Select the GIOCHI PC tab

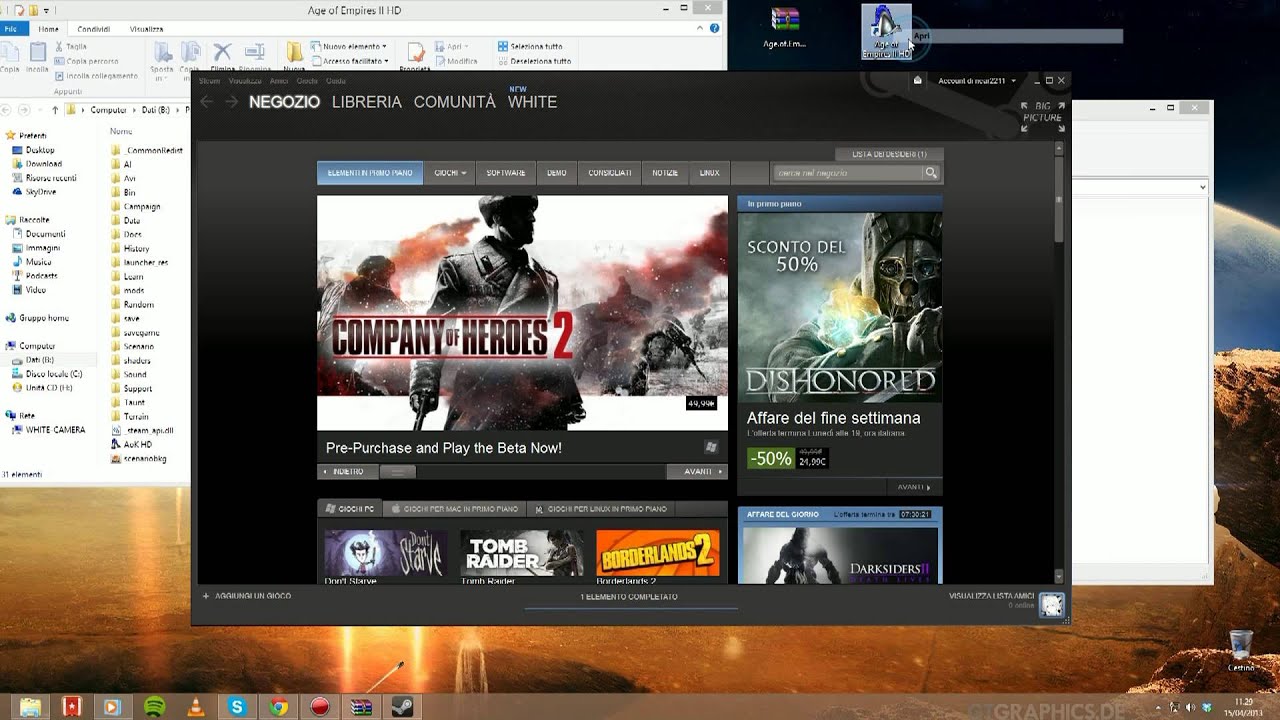(x=350, y=509)
